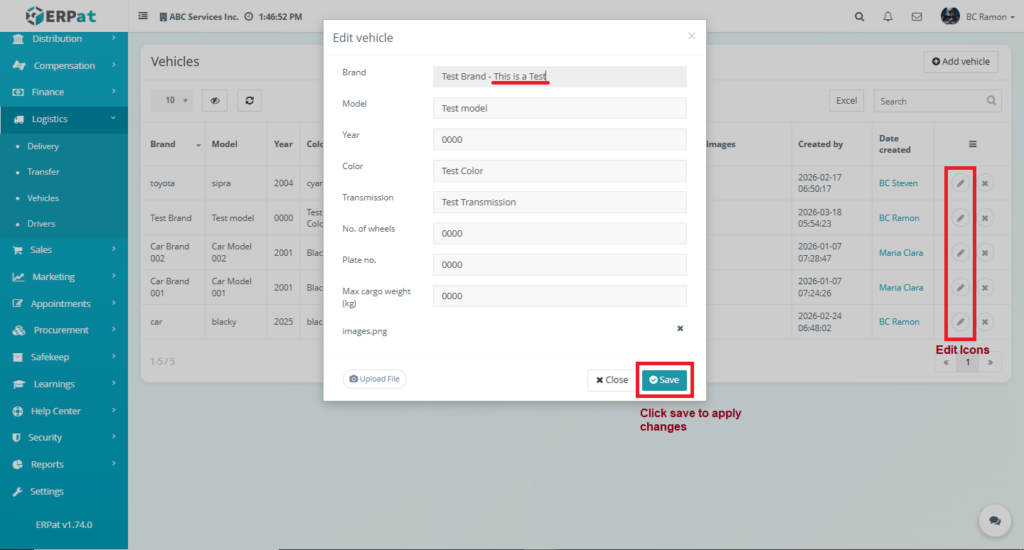Viewport: 1024px width, 550px height.
Task: Open the messages envelope icon
Action: click(917, 17)
